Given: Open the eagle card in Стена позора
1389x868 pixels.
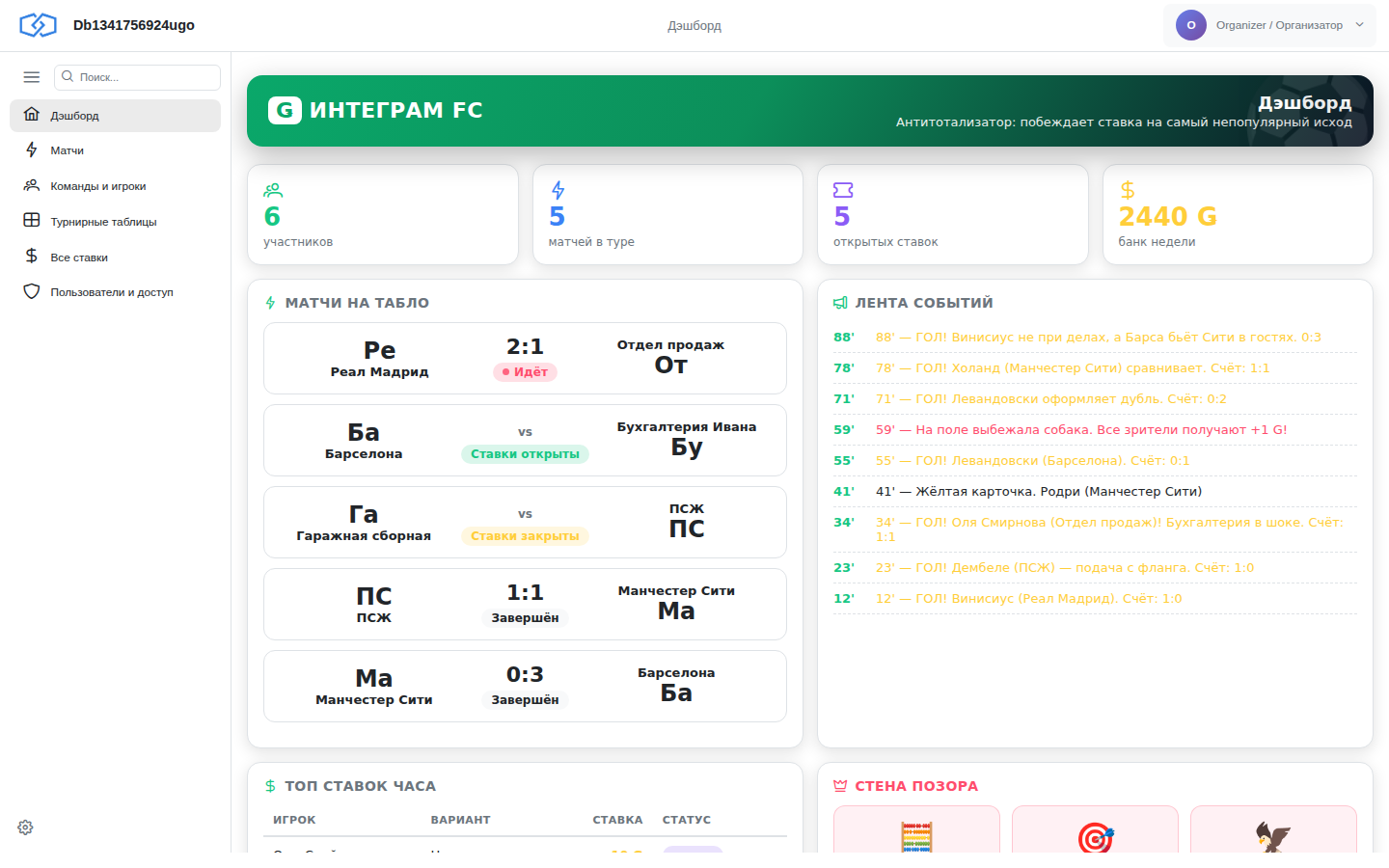Looking at the screenshot, I should (1273, 829).
